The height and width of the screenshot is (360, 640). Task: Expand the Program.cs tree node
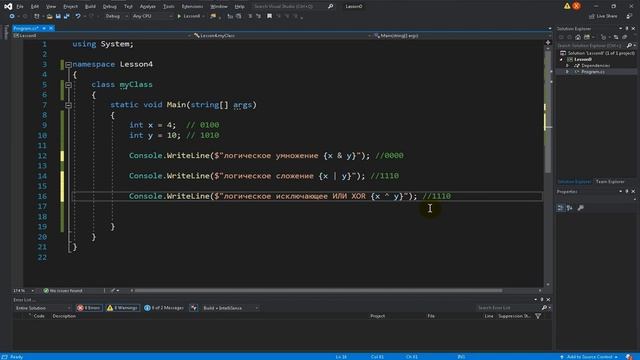[567, 72]
